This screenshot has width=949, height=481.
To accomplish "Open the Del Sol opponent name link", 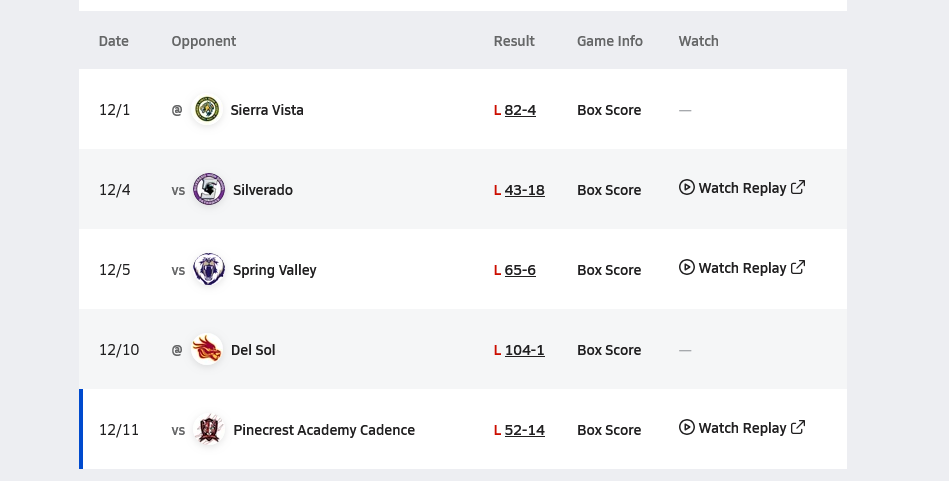I will pos(253,350).
